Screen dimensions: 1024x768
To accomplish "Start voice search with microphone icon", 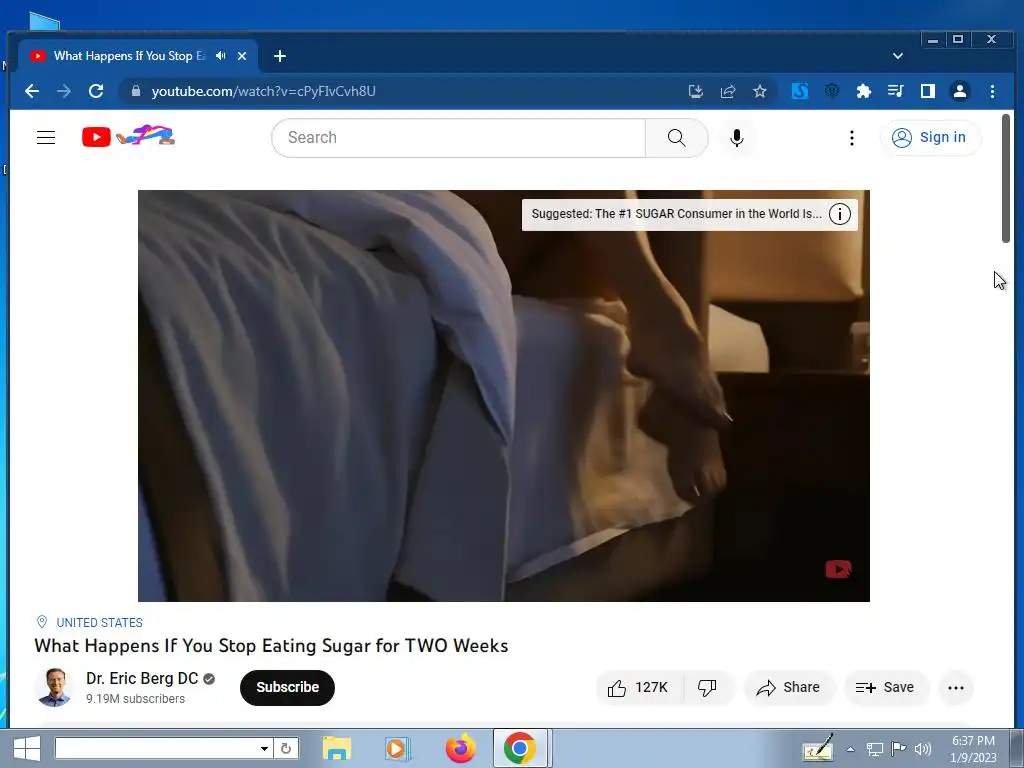I will (x=737, y=138).
